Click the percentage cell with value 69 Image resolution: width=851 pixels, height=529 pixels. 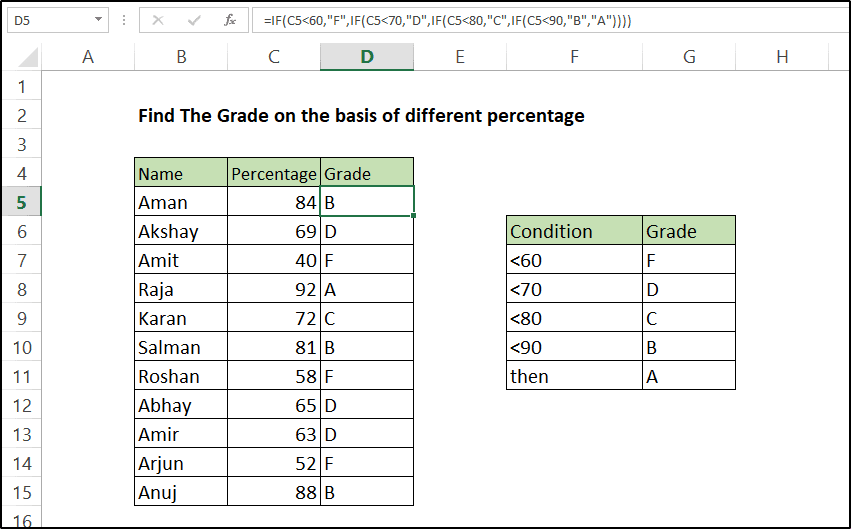pos(274,231)
